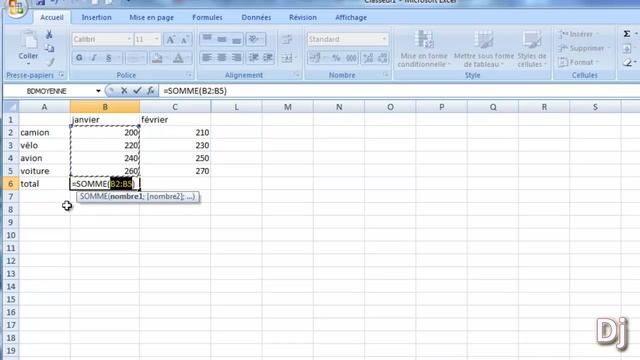Click in the formula bar text
This screenshot has width=640, height=360.
(195, 91)
